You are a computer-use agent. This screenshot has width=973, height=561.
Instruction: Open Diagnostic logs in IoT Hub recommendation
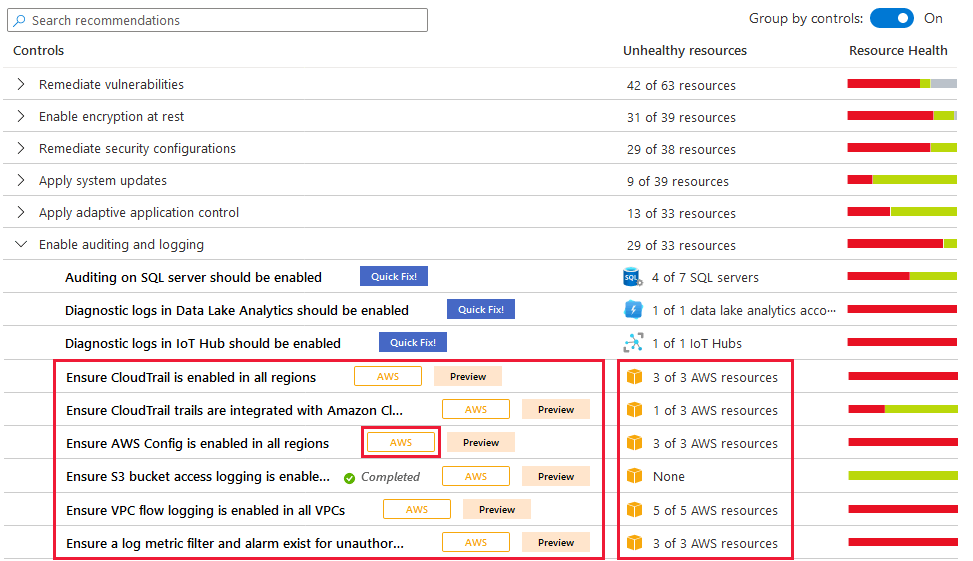(203, 343)
